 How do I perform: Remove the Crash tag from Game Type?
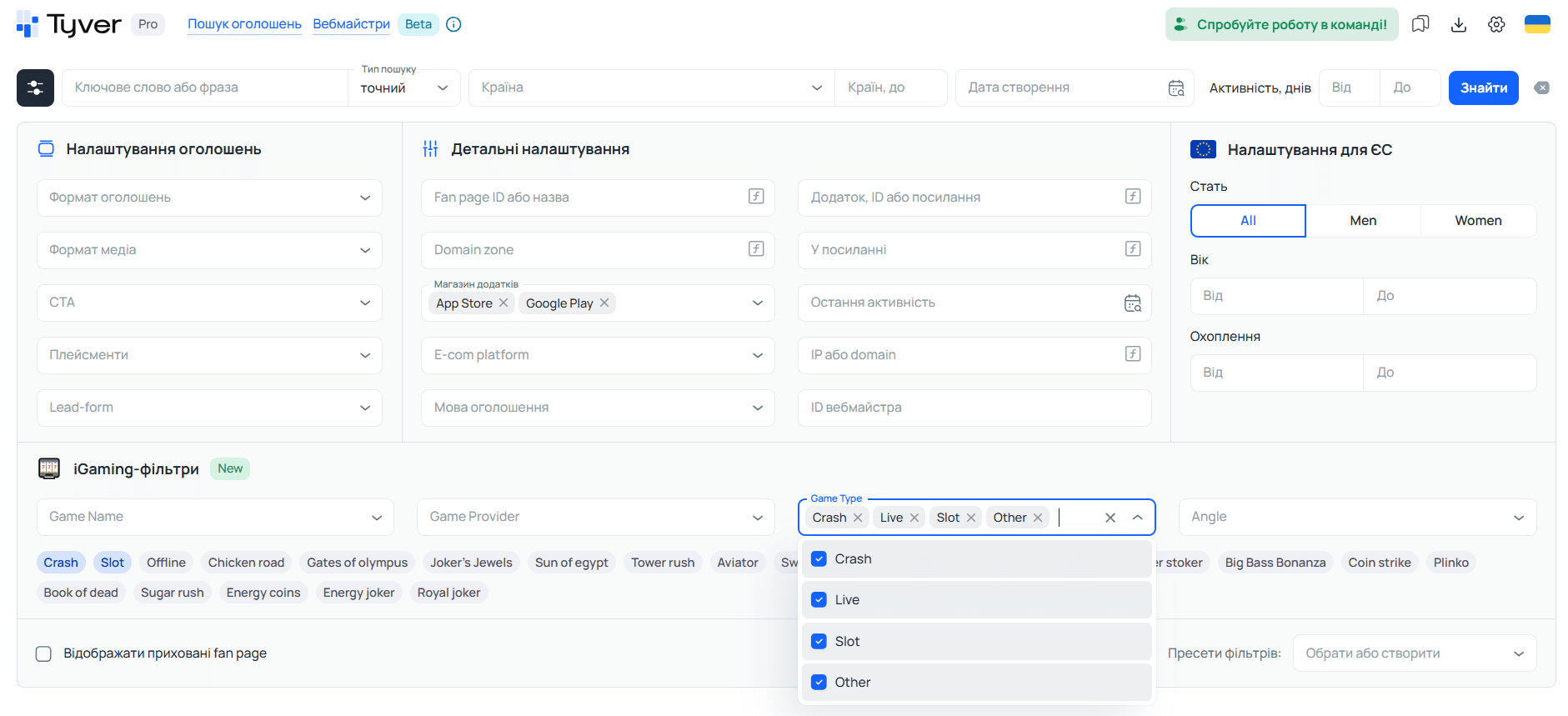pyautogui.click(x=858, y=518)
